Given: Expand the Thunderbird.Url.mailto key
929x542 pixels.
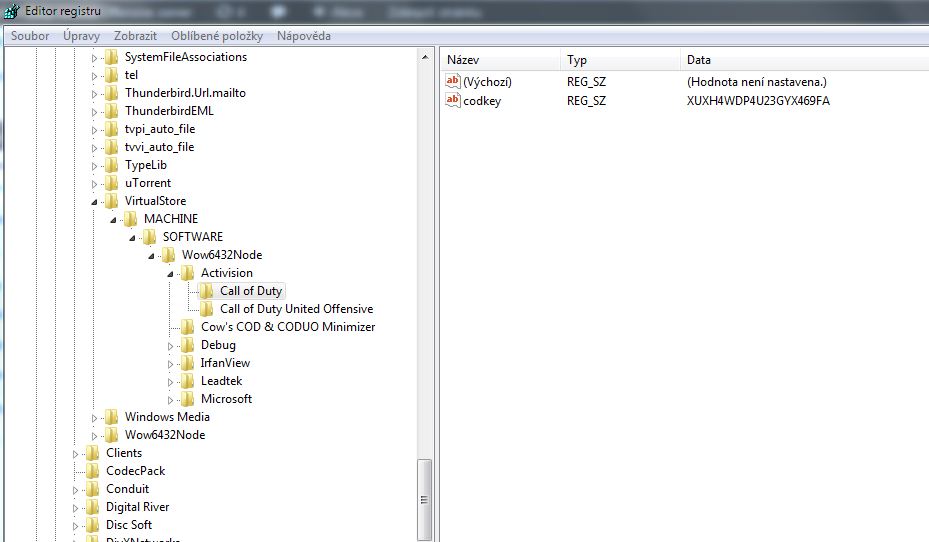Looking at the screenshot, I should coord(94,94).
